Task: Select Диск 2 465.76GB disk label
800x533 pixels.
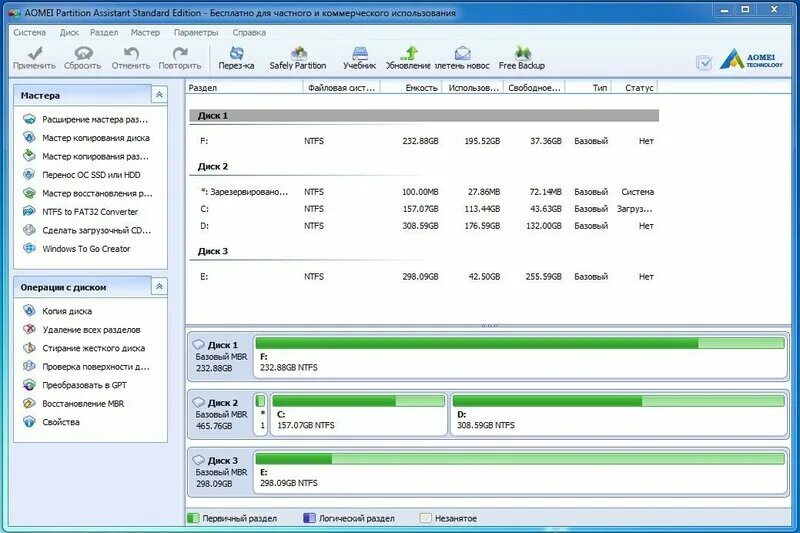Action: [220, 414]
